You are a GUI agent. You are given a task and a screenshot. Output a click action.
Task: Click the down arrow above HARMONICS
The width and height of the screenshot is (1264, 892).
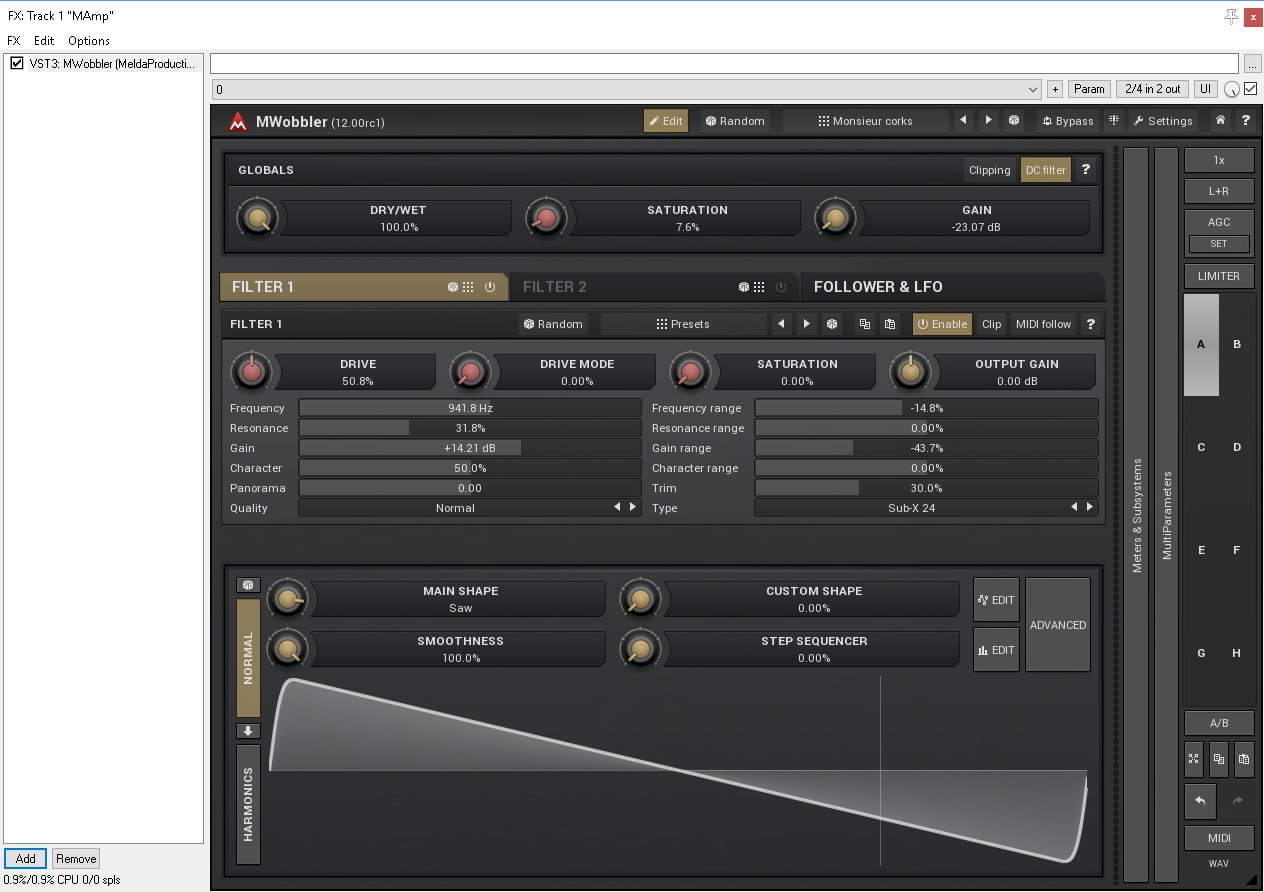(248, 731)
